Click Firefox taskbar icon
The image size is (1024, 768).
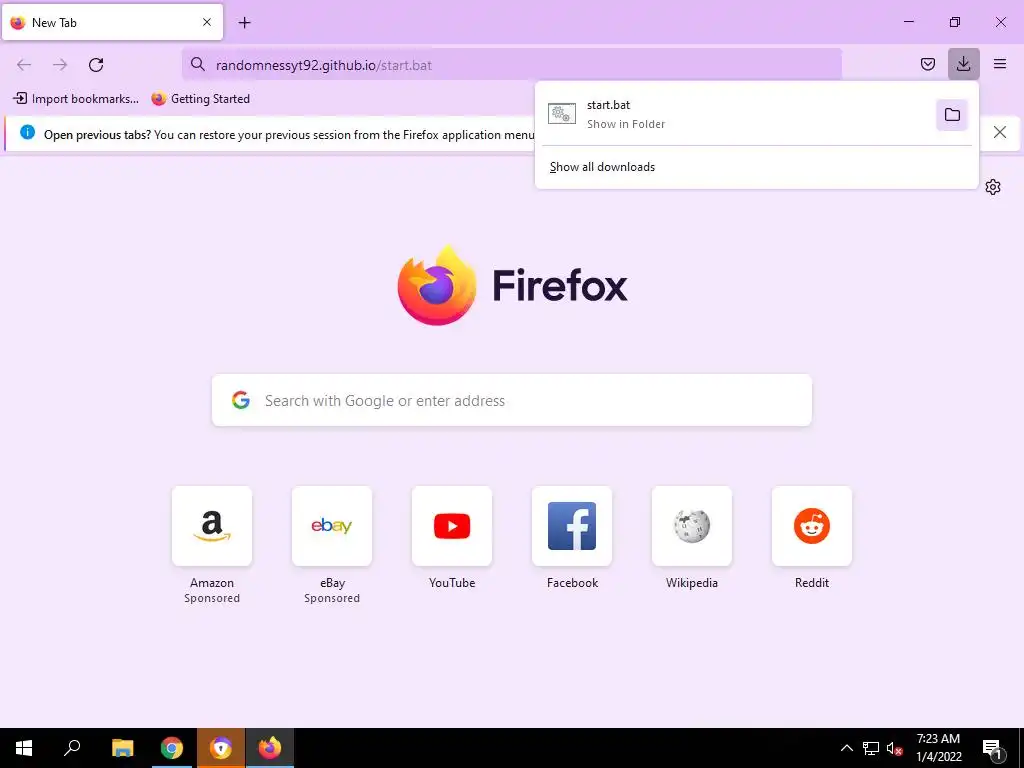270,748
